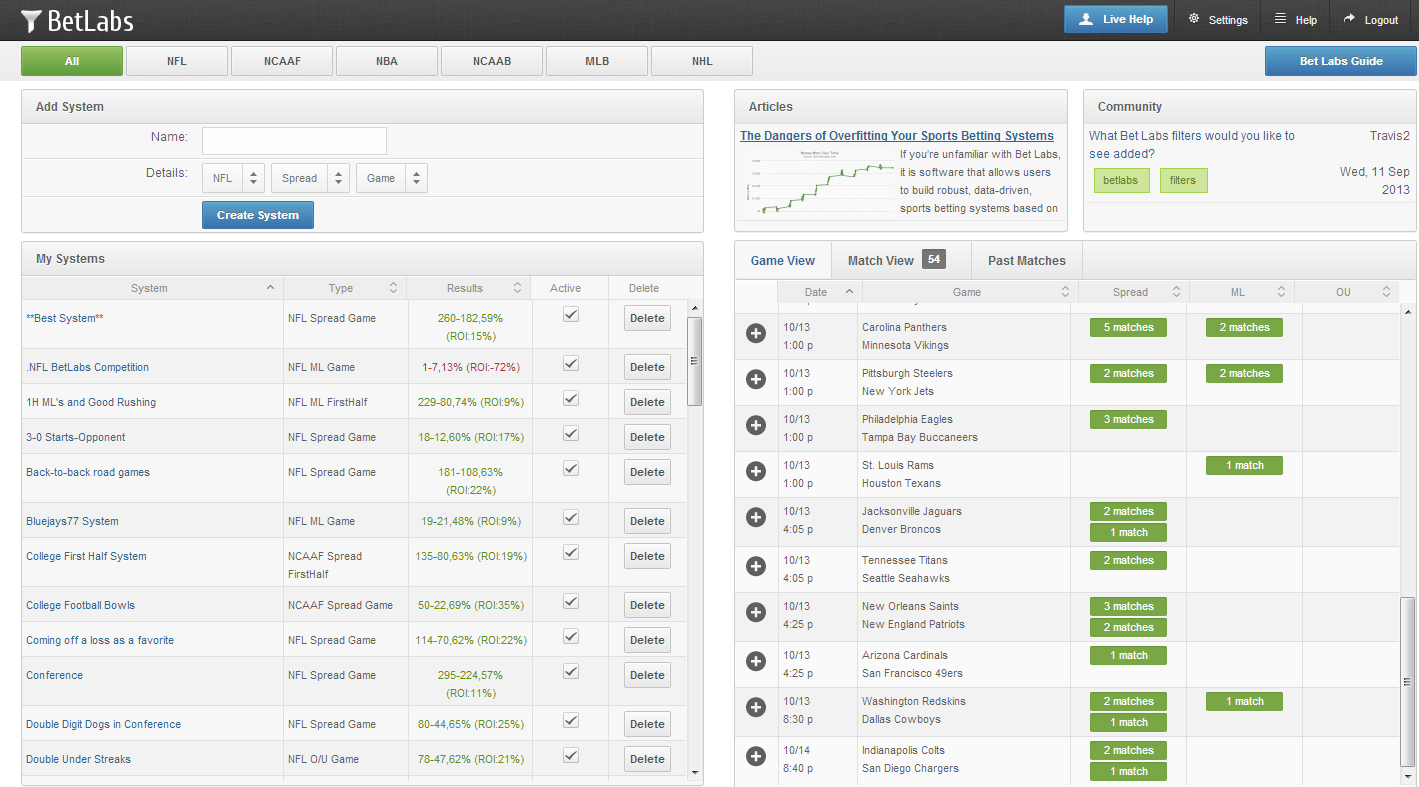Toggle Active for 3-0 Starts-Opponent
Screen dimensions: 1419x787
[x=570, y=433]
